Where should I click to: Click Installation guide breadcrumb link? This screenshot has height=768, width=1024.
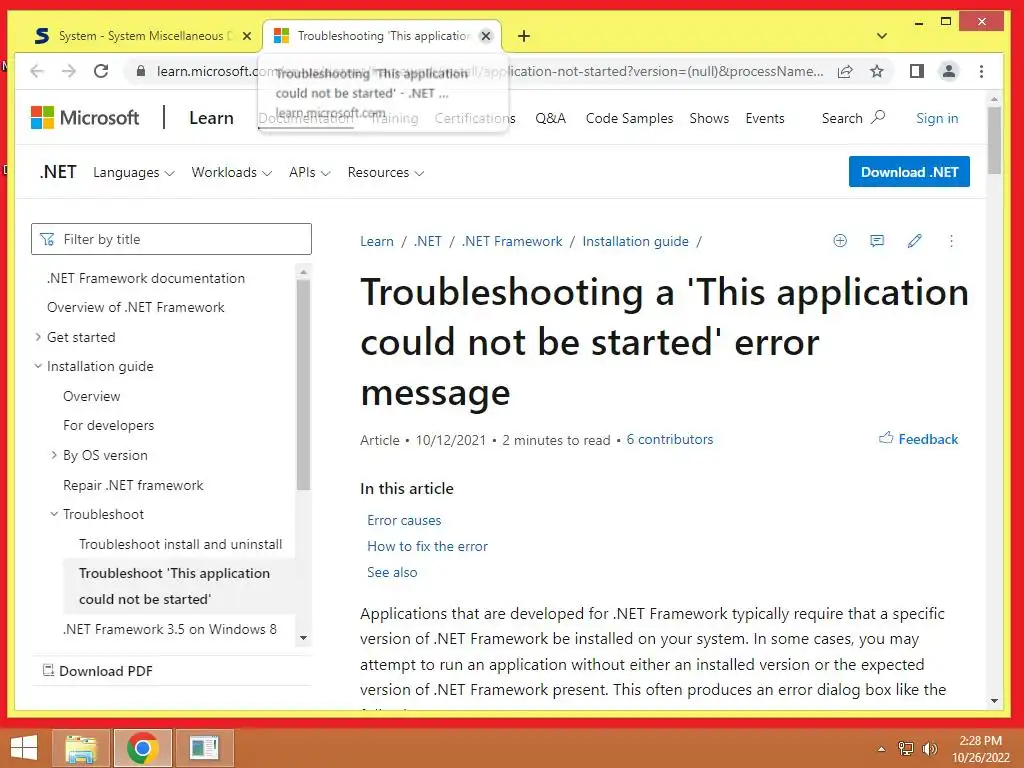click(635, 241)
